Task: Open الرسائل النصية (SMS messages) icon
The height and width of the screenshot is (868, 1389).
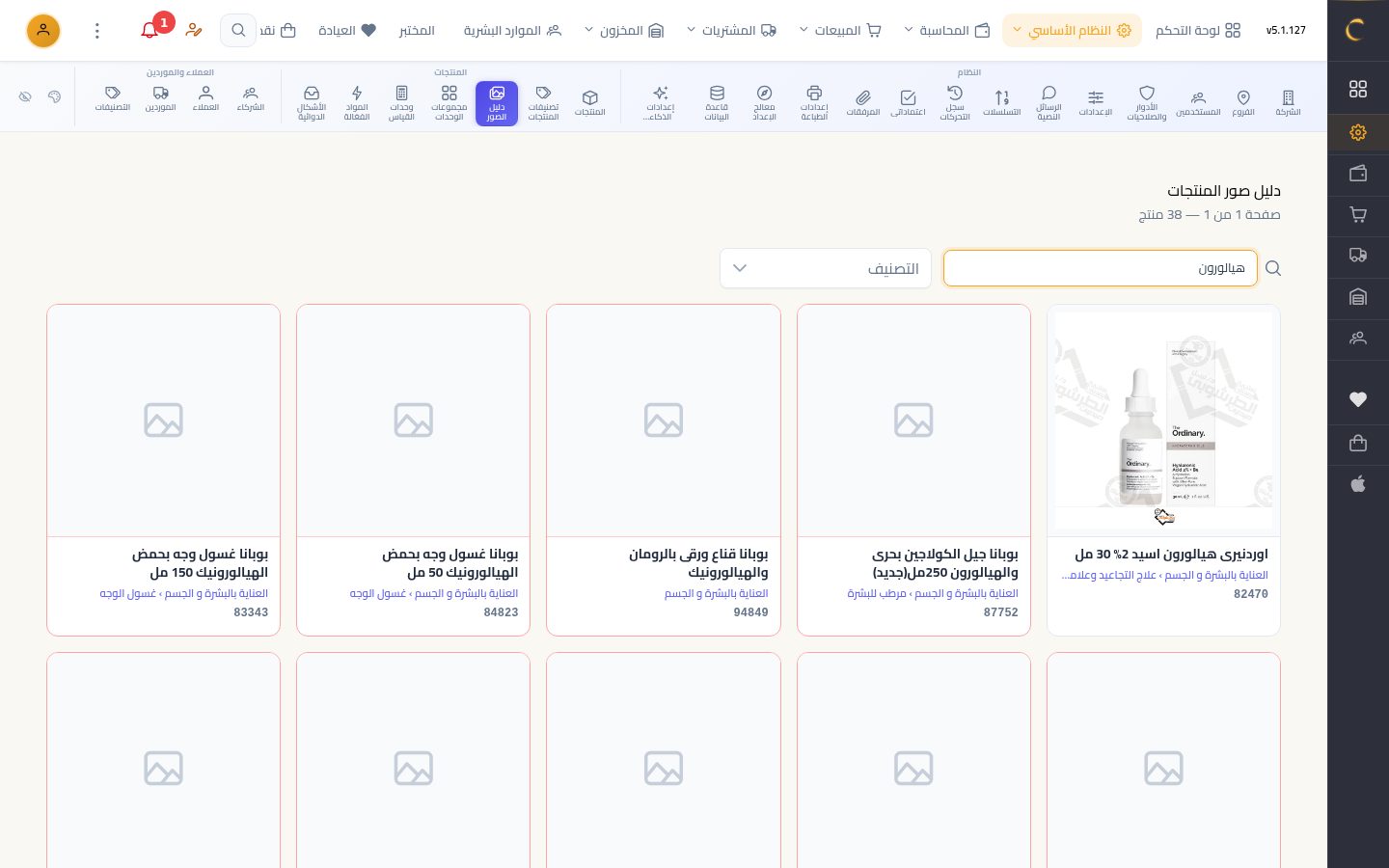Action: (1049, 103)
